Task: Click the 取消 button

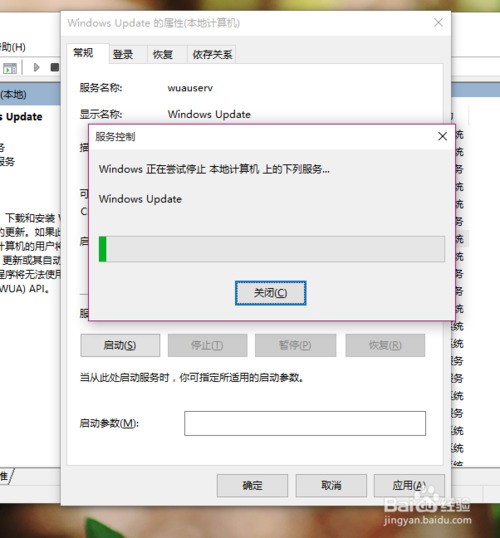Action: click(331, 486)
